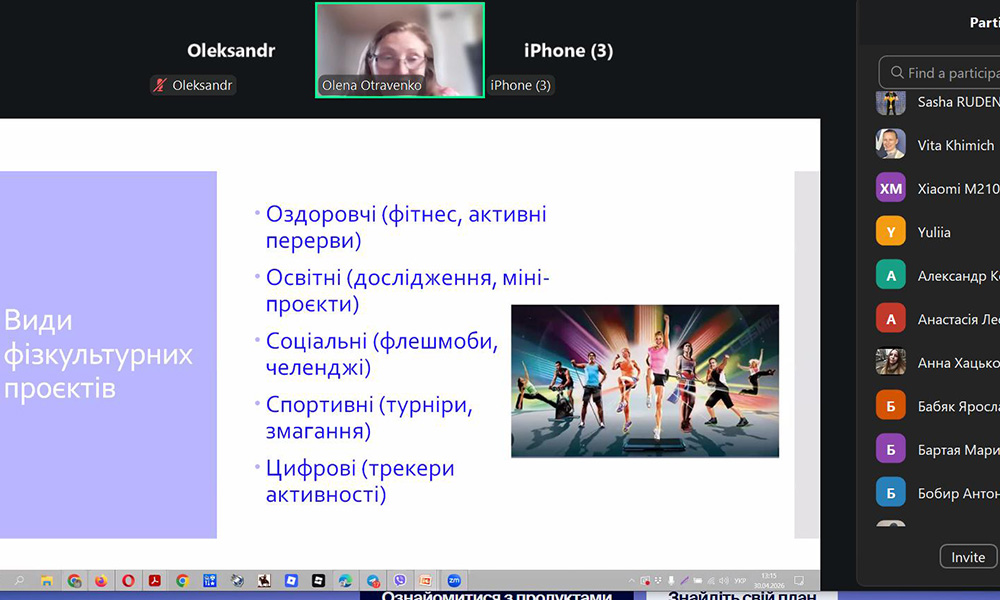Click the XM avatar for Xiaomi
Viewport: 1000px width, 600px height.
point(891,188)
